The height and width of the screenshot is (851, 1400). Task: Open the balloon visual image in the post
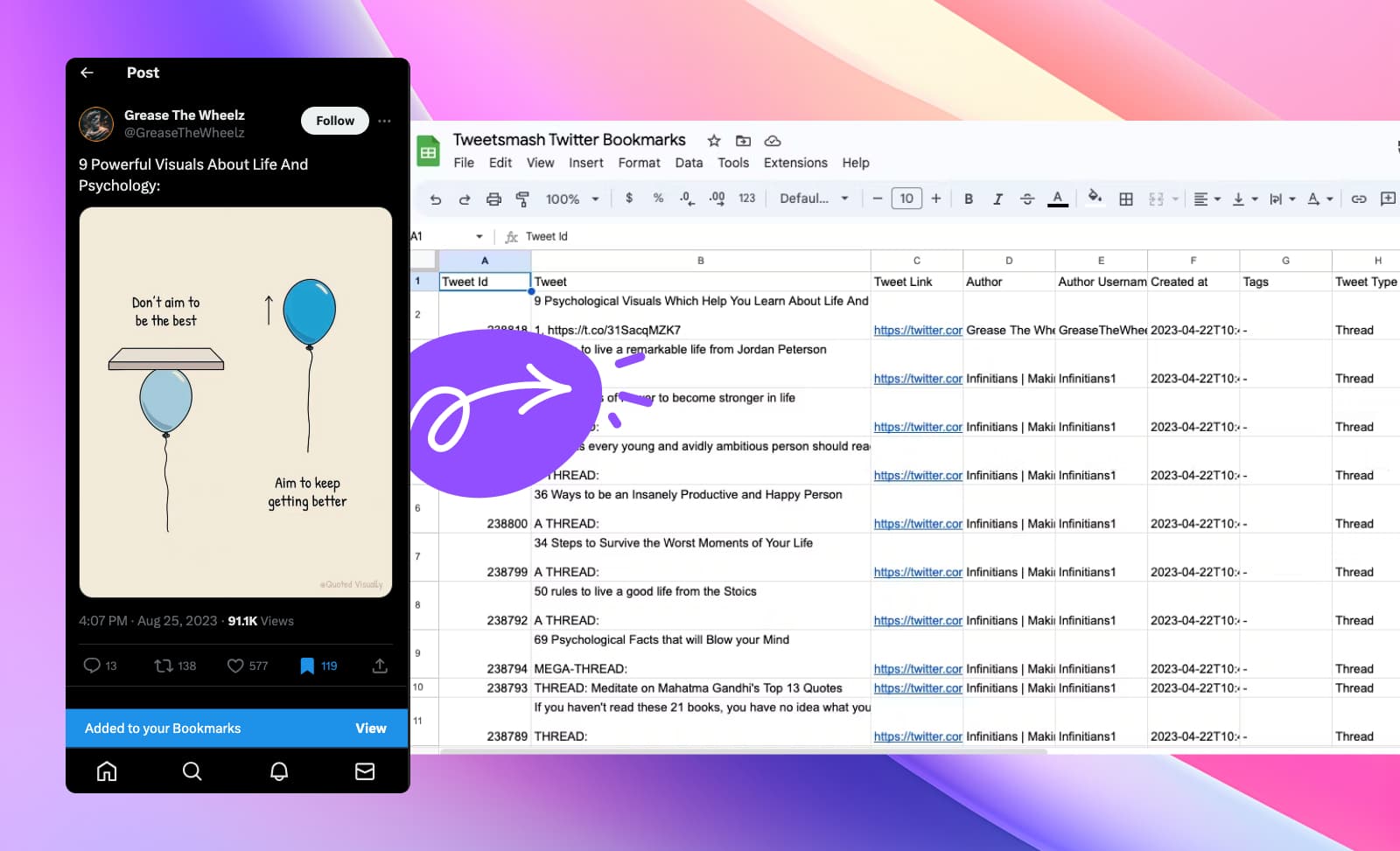235,402
